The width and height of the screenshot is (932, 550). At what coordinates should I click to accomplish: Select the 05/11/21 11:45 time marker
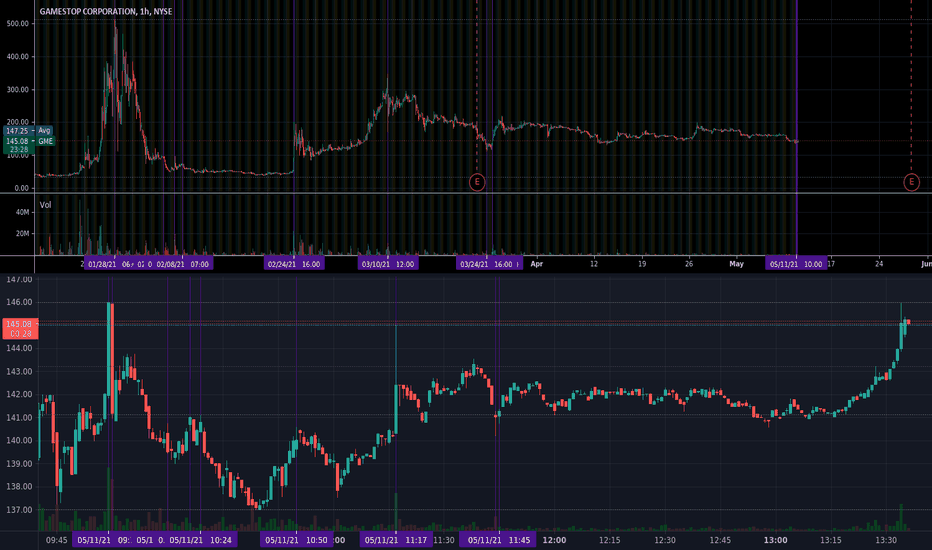(499, 540)
